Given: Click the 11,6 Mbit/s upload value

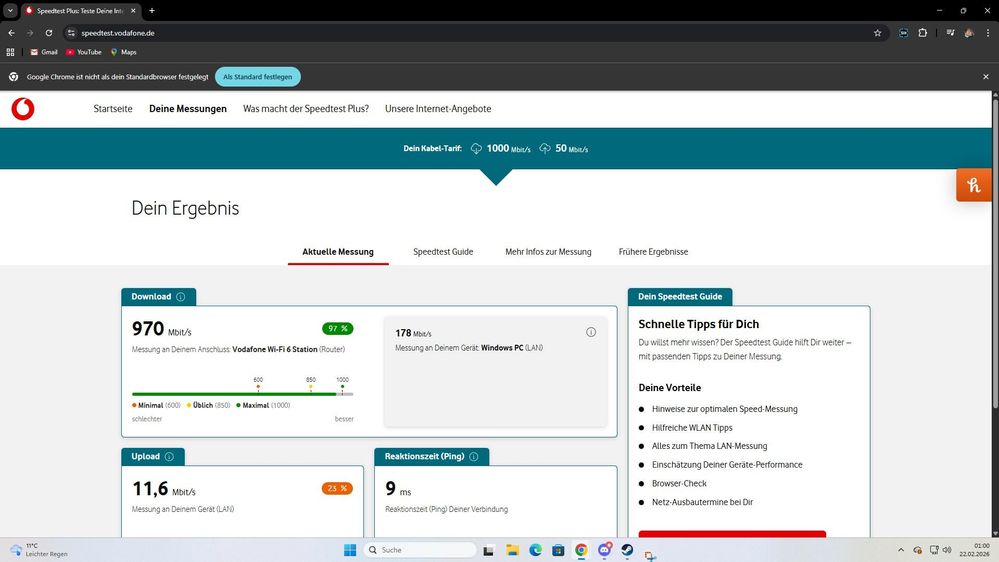Looking at the screenshot, I should (164, 489).
